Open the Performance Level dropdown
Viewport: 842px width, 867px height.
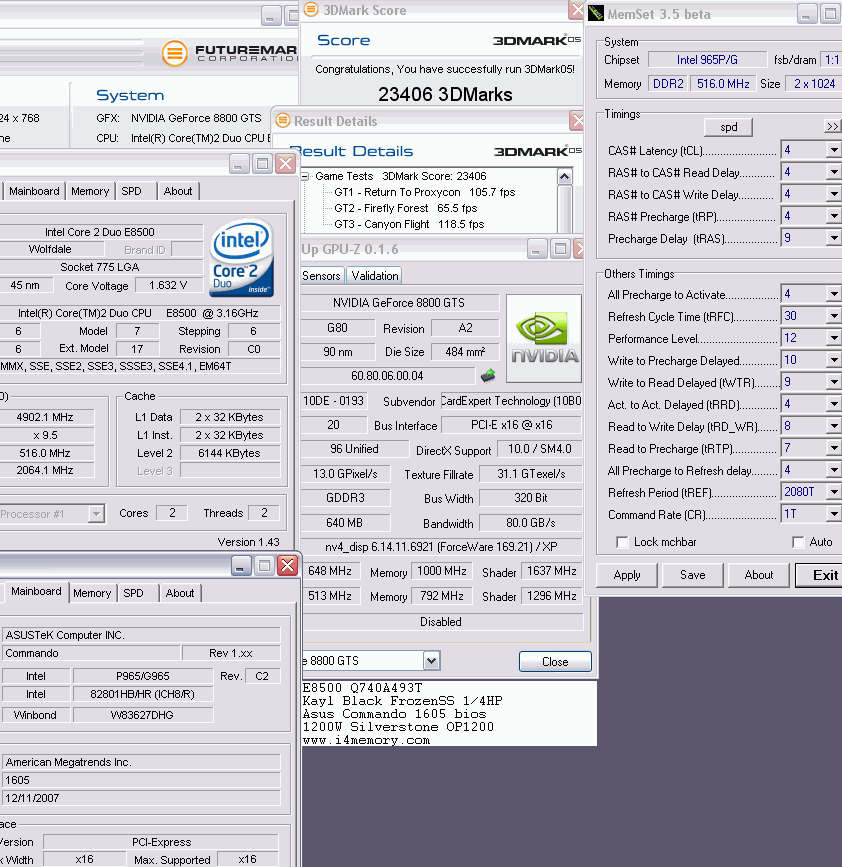coord(833,338)
